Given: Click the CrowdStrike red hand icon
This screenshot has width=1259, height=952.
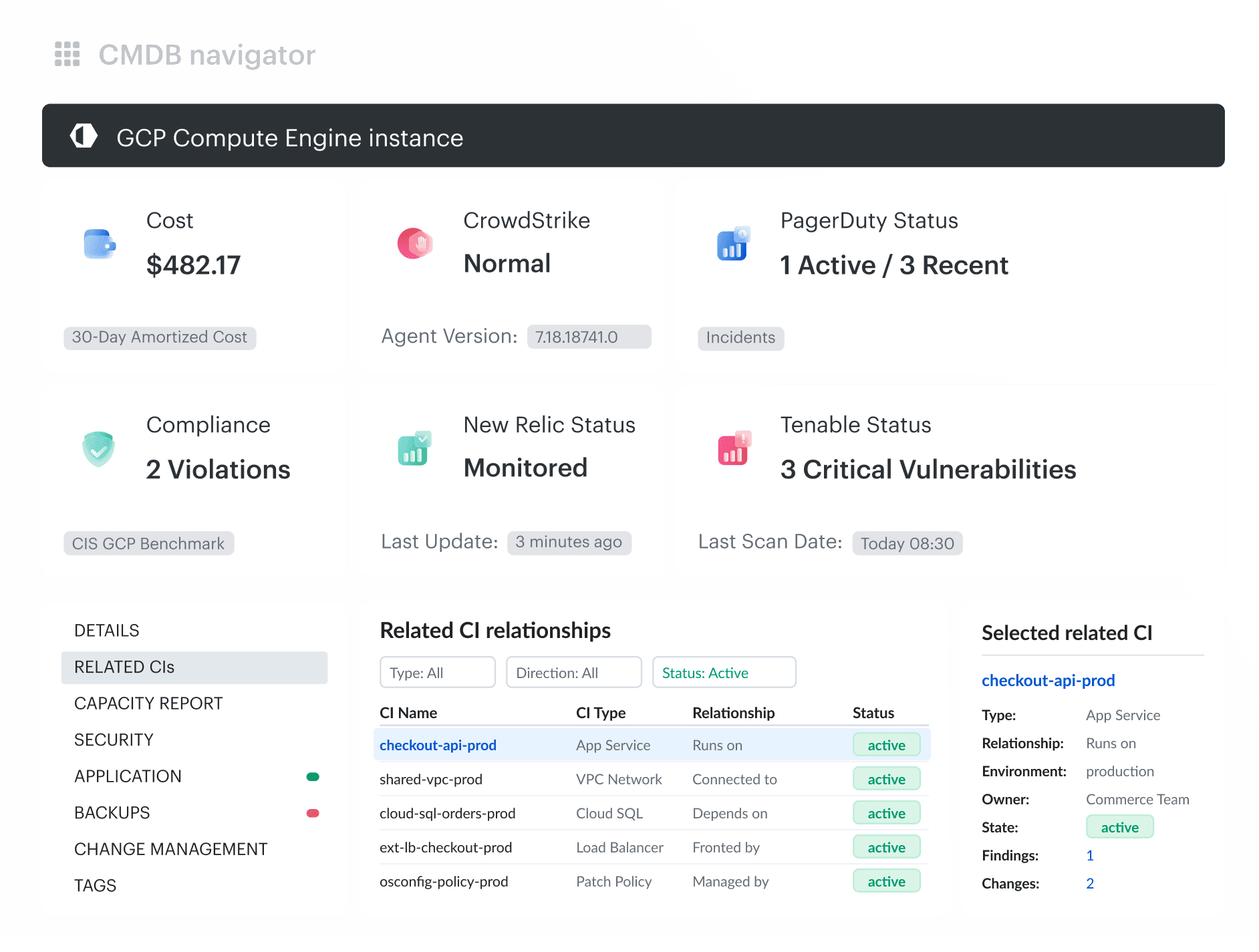Looking at the screenshot, I should click(x=415, y=244).
